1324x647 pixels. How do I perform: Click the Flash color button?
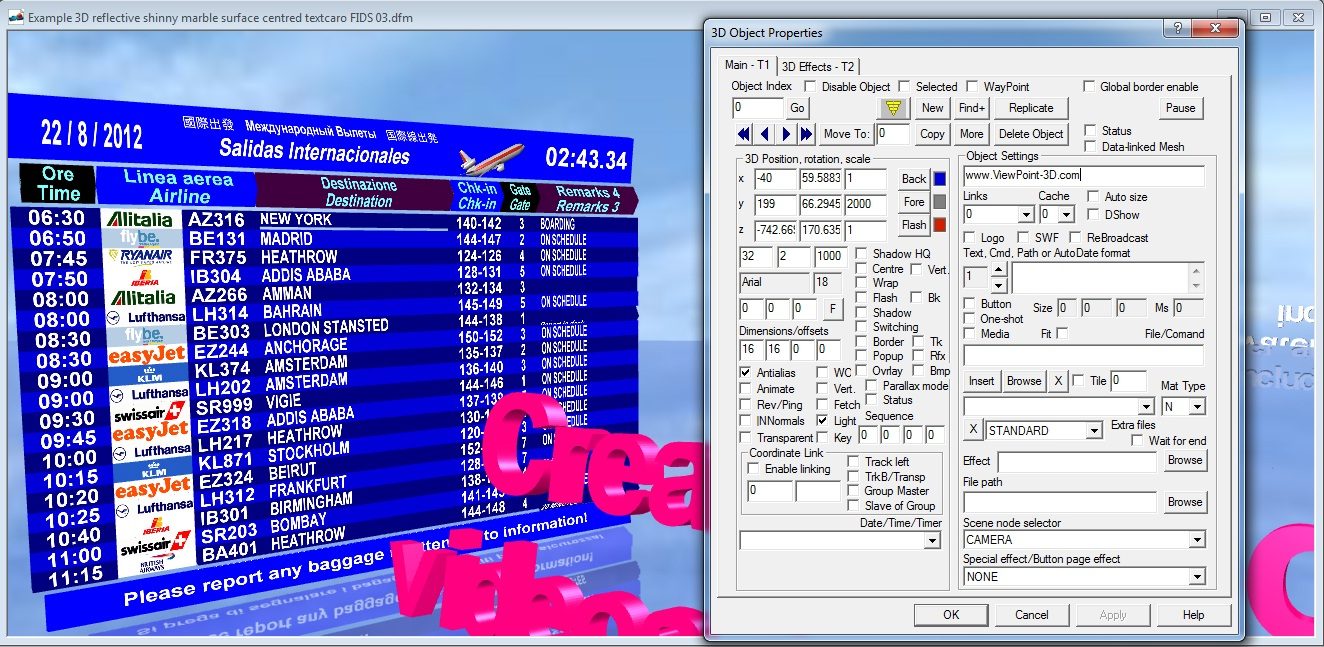914,225
